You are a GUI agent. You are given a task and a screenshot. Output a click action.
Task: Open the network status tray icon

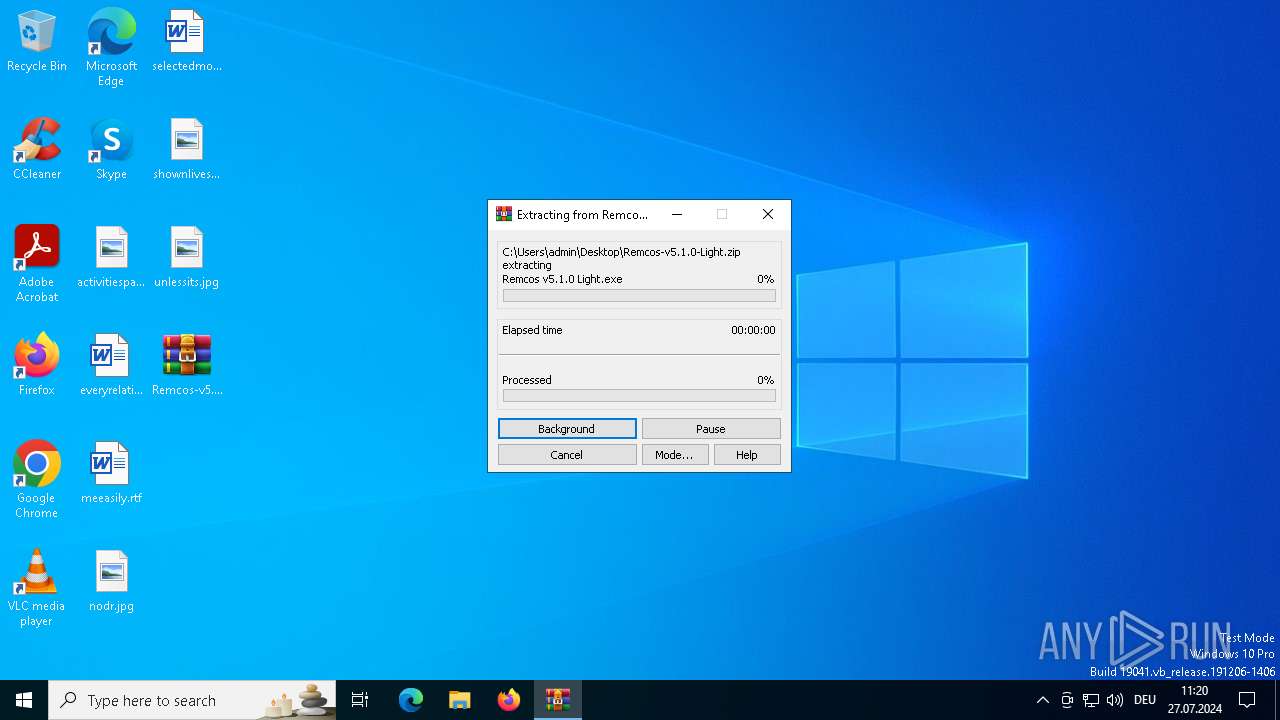1091,700
